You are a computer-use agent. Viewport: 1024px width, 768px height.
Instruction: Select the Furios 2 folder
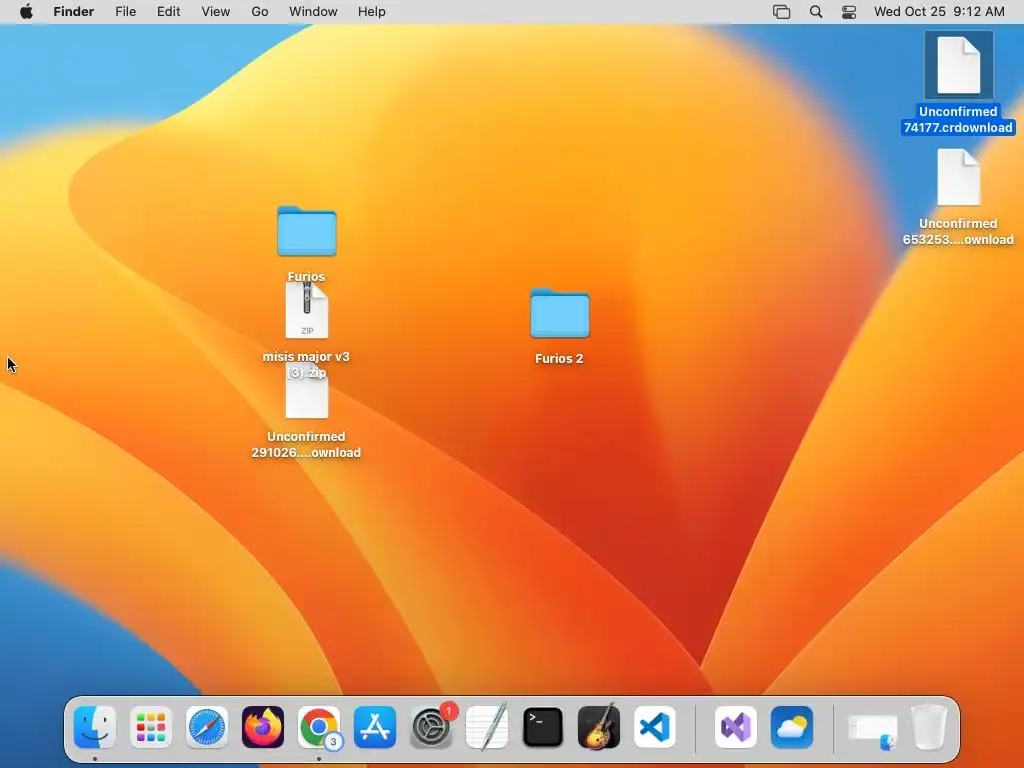pos(560,313)
